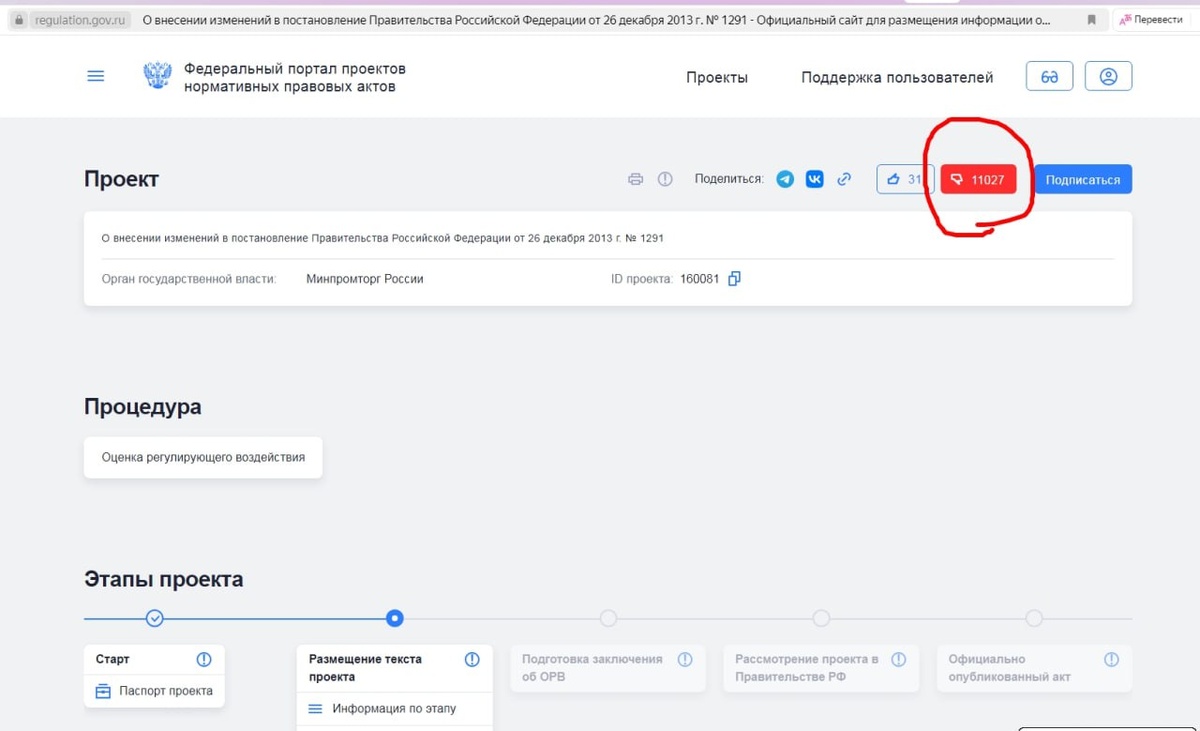Click the portal coat of arms logo
Viewport: 1200px width, 731px height.
157,77
